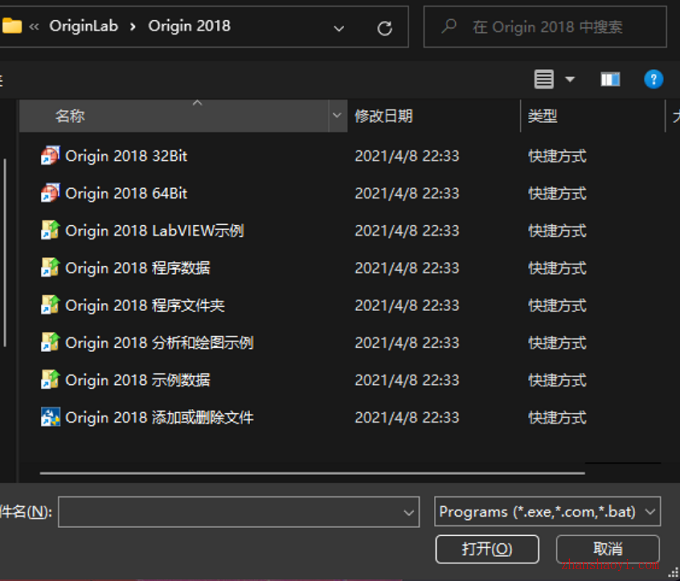Click the 快捷方式 type of Origin 2018 64Bit
This screenshot has width=680, height=581.
pos(557,193)
